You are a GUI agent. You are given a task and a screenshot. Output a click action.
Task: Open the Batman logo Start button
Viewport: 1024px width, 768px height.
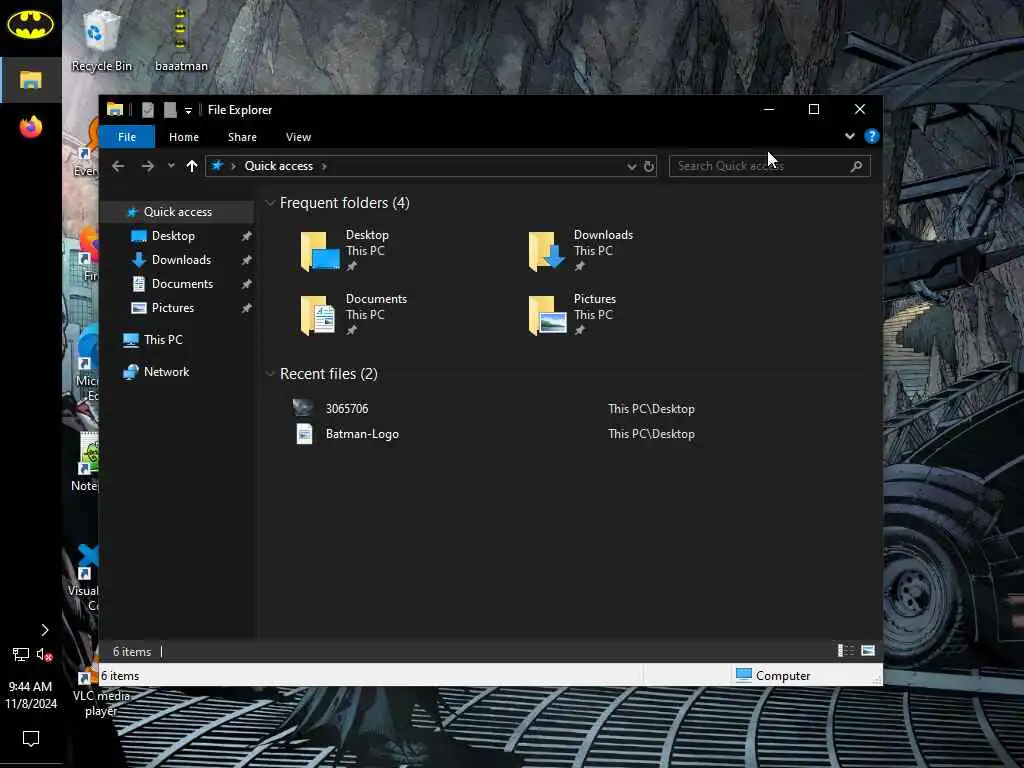point(30,25)
